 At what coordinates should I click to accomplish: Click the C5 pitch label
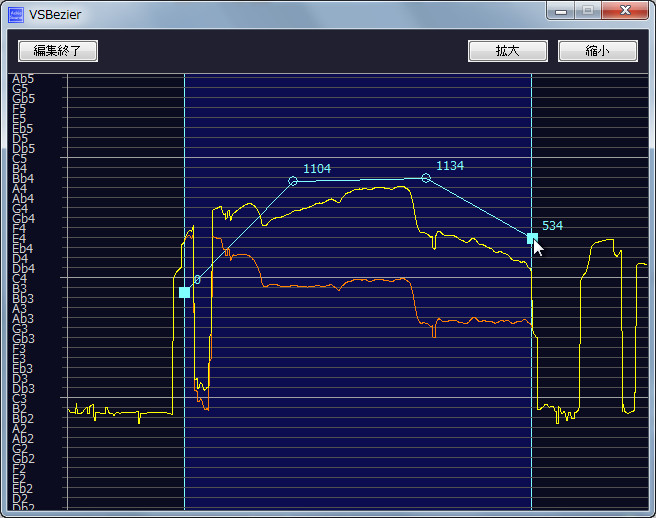19,159
